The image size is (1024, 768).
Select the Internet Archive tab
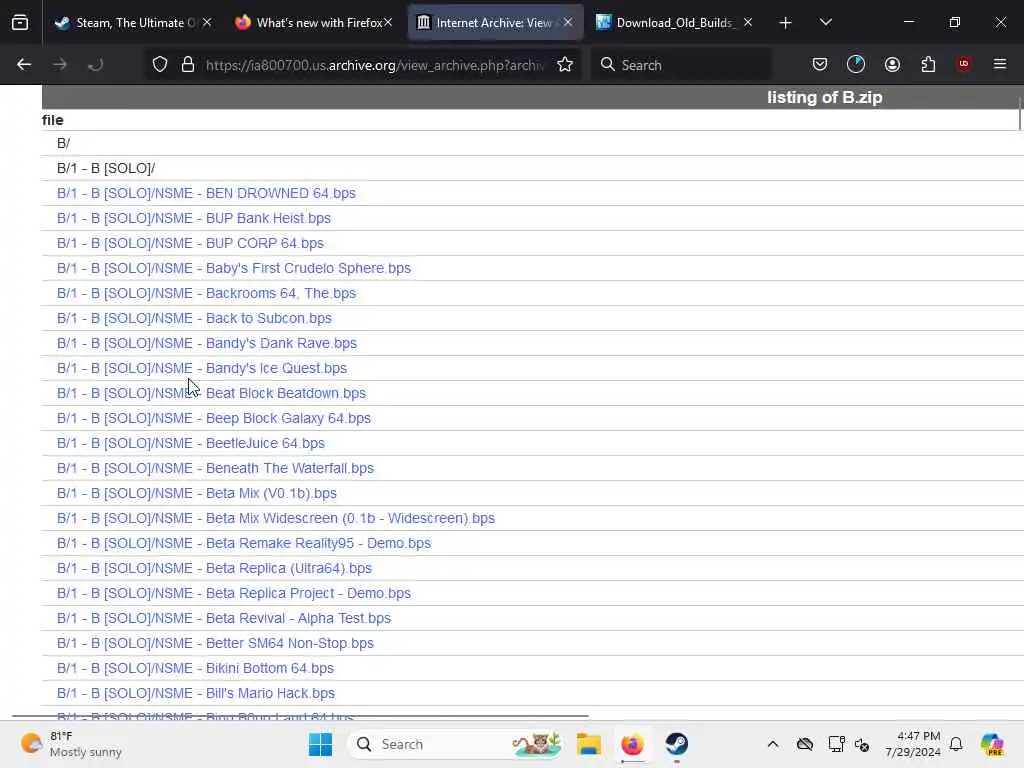[x=496, y=23]
